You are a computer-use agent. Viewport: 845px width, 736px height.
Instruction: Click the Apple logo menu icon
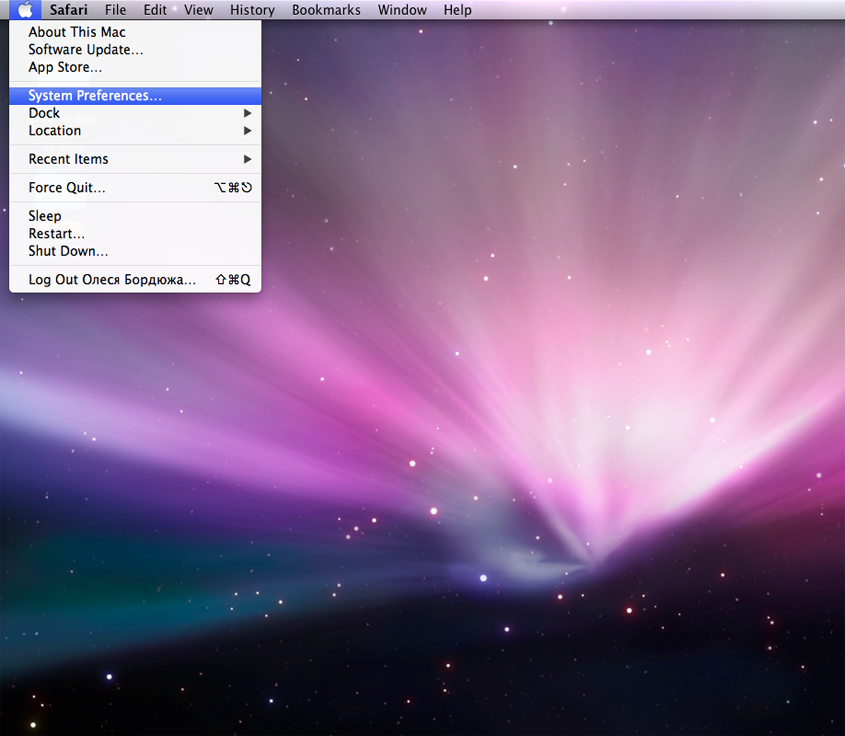pos(25,10)
